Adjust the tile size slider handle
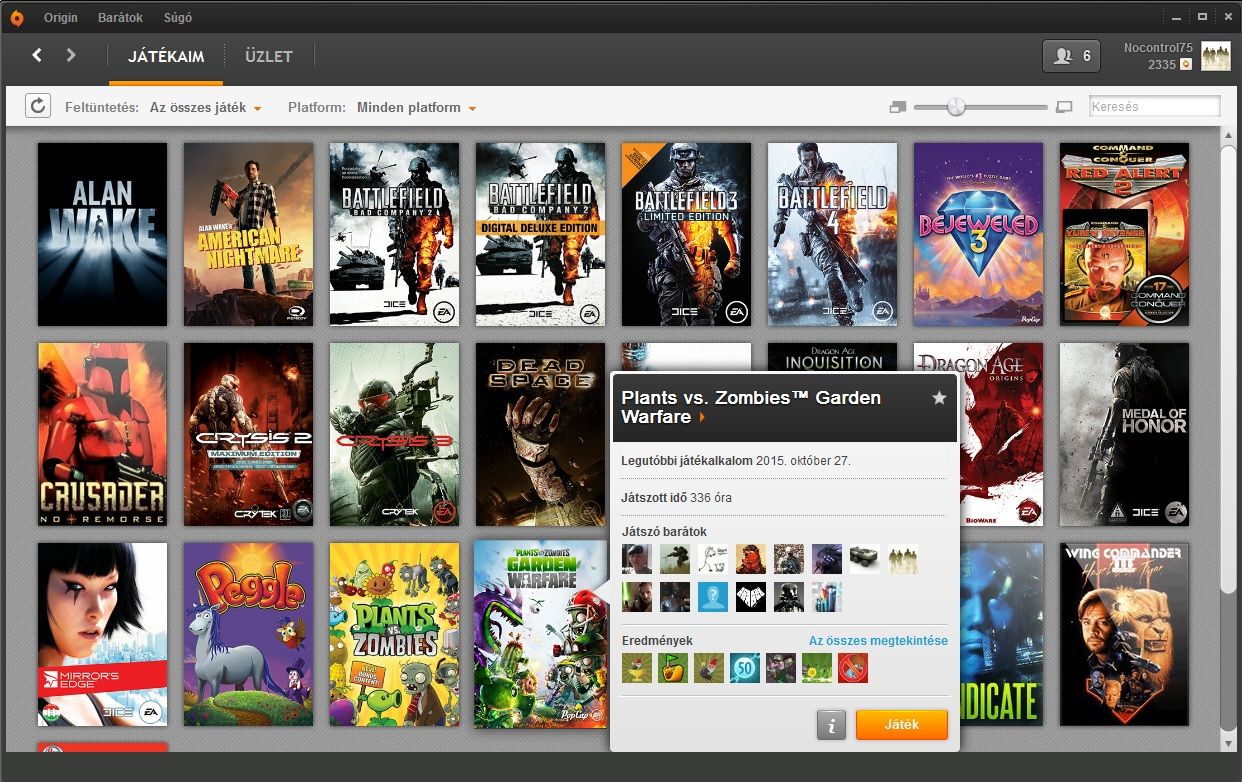The width and height of the screenshot is (1242, 782). [x=956, y=106]
